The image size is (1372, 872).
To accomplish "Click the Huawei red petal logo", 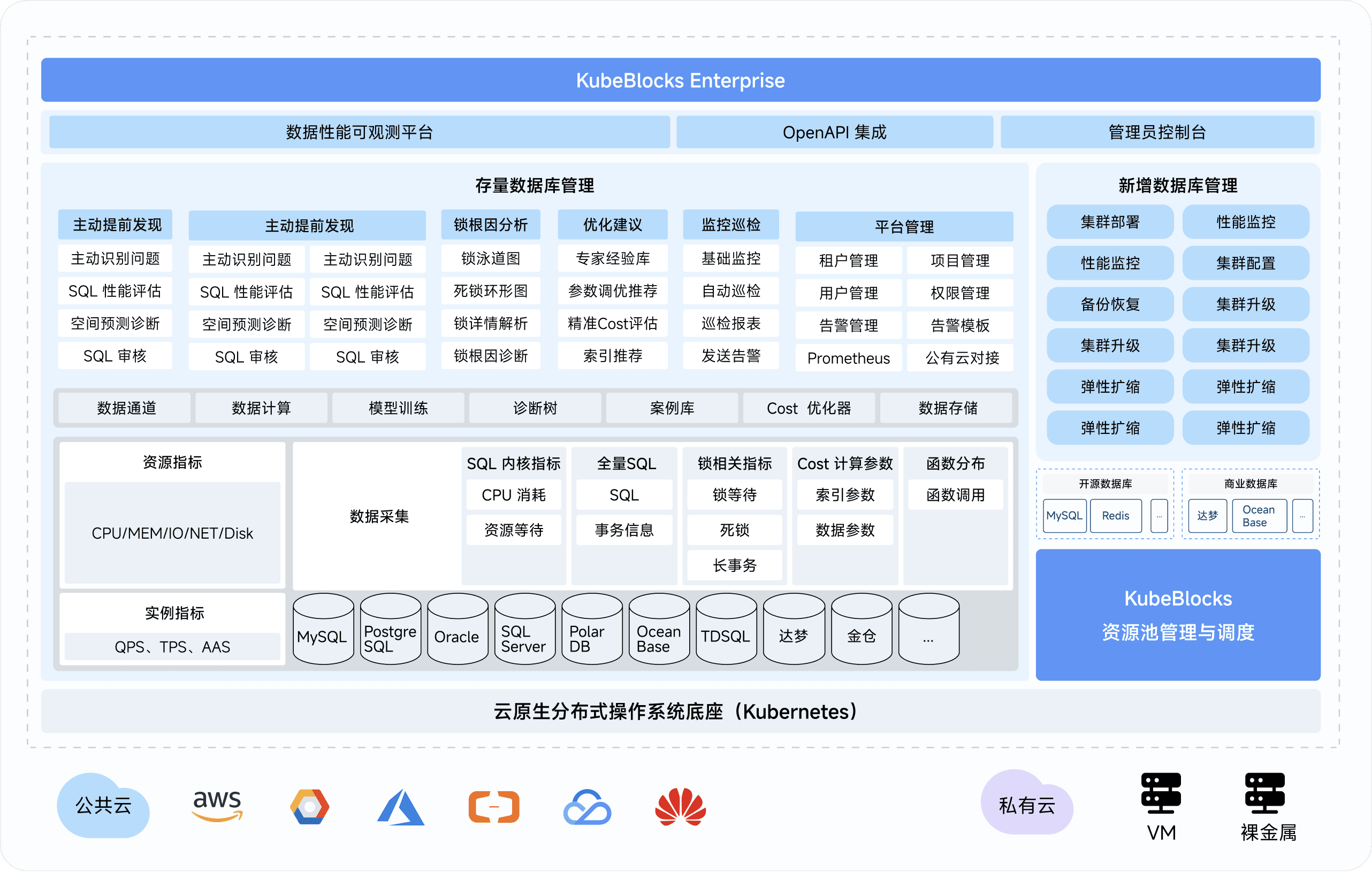I will tap(680, 807).
